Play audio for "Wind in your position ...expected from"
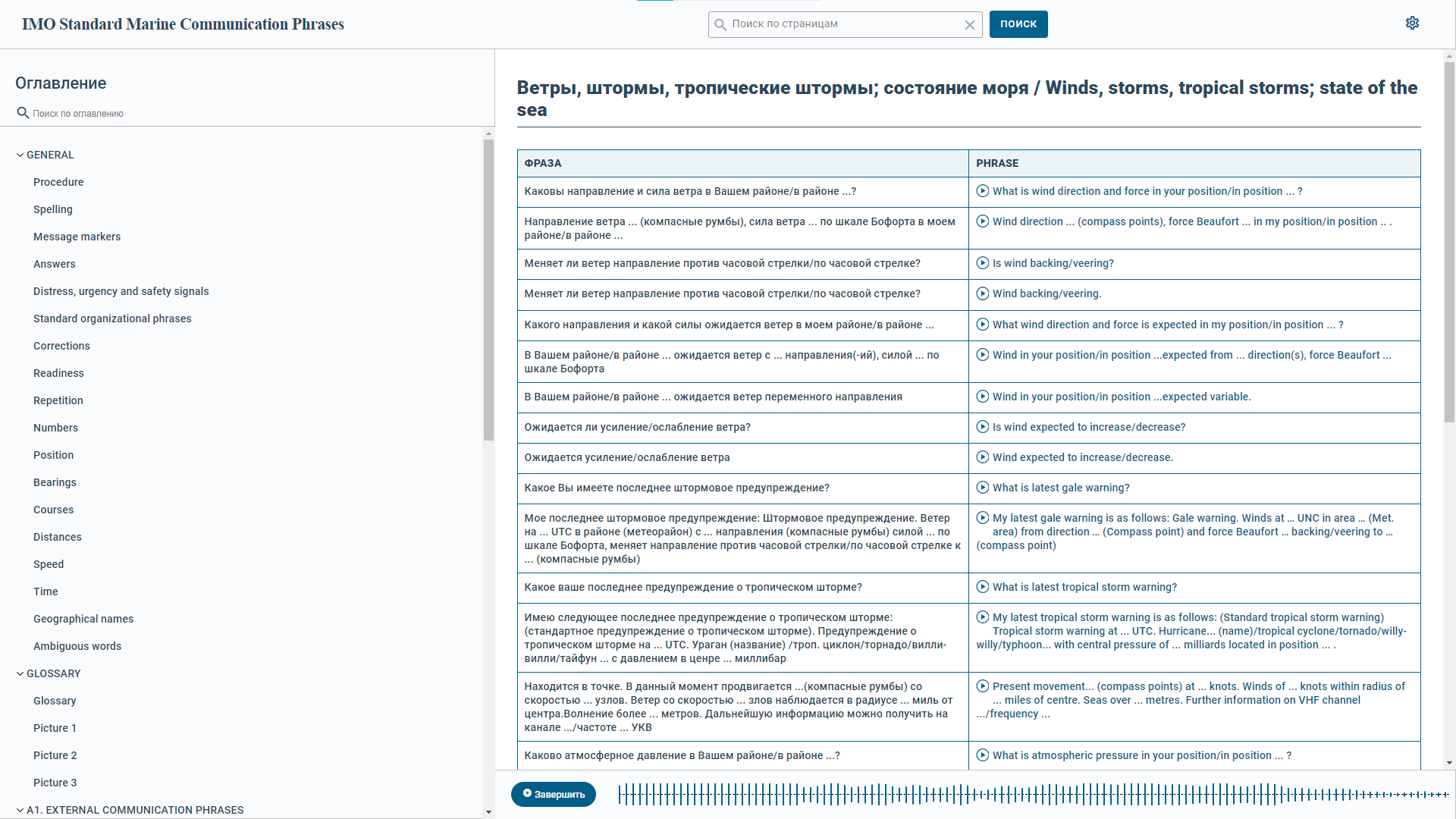1456x819 pixels. [x=982, y=355]
